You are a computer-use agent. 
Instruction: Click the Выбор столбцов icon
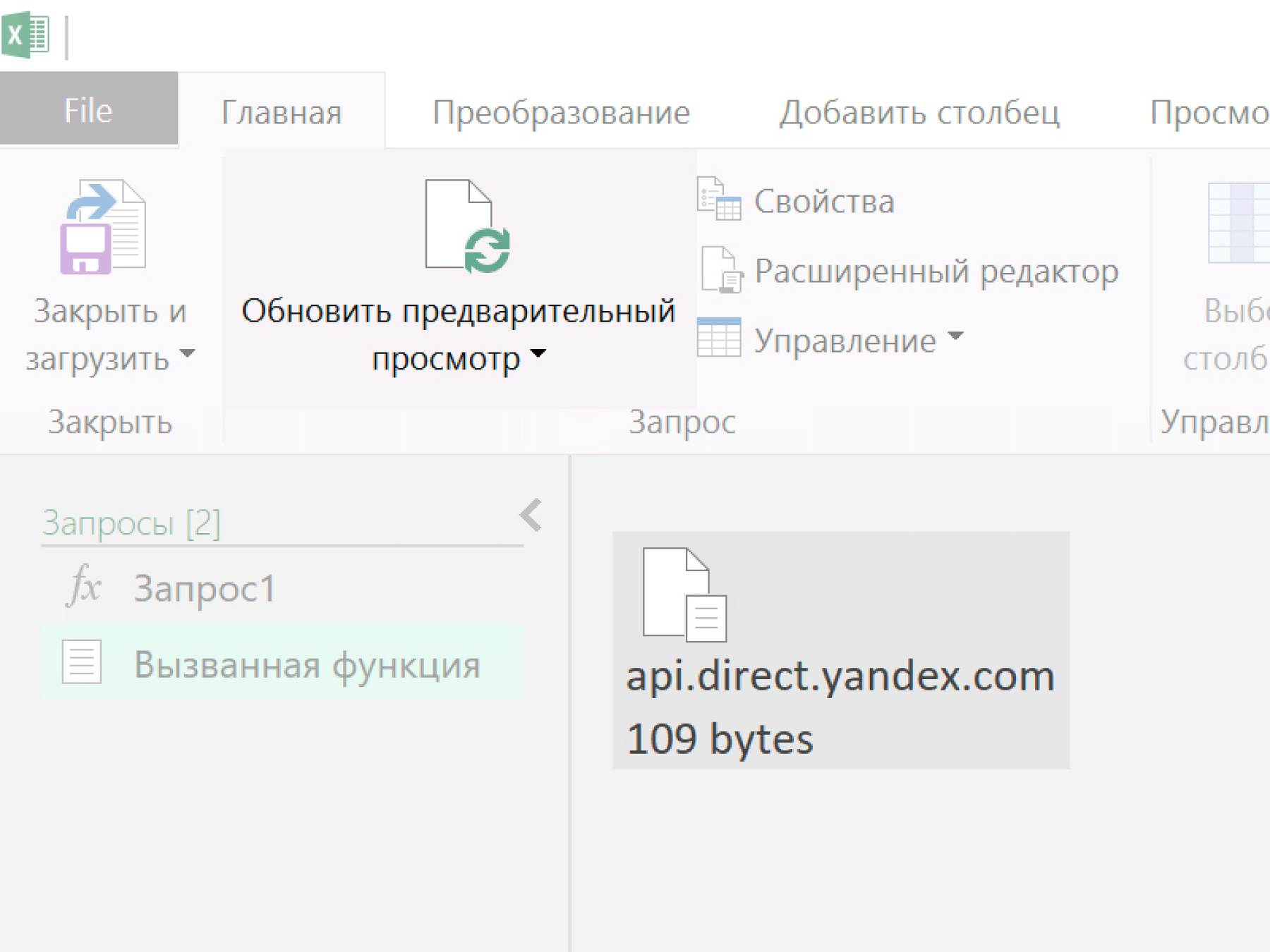(1239, 223)
